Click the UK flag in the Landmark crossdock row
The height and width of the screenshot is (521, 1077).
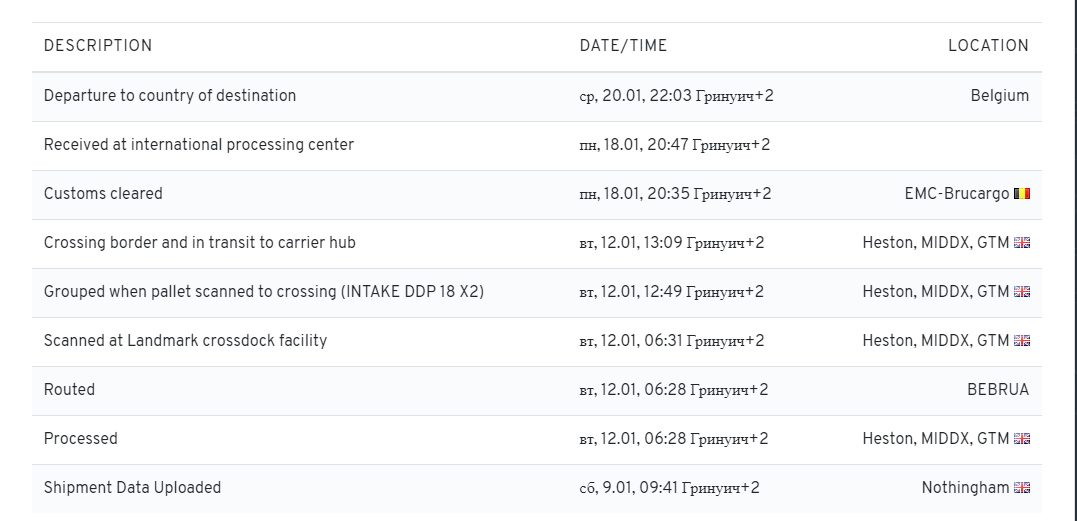[1021, 341]
